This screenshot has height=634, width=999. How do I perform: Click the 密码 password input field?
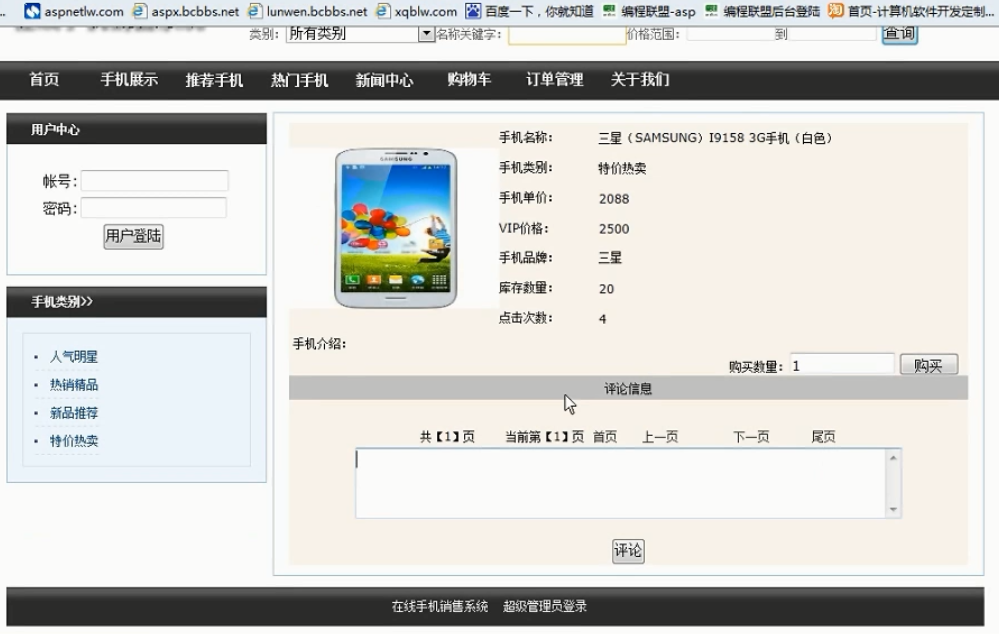tap(154, 208)
